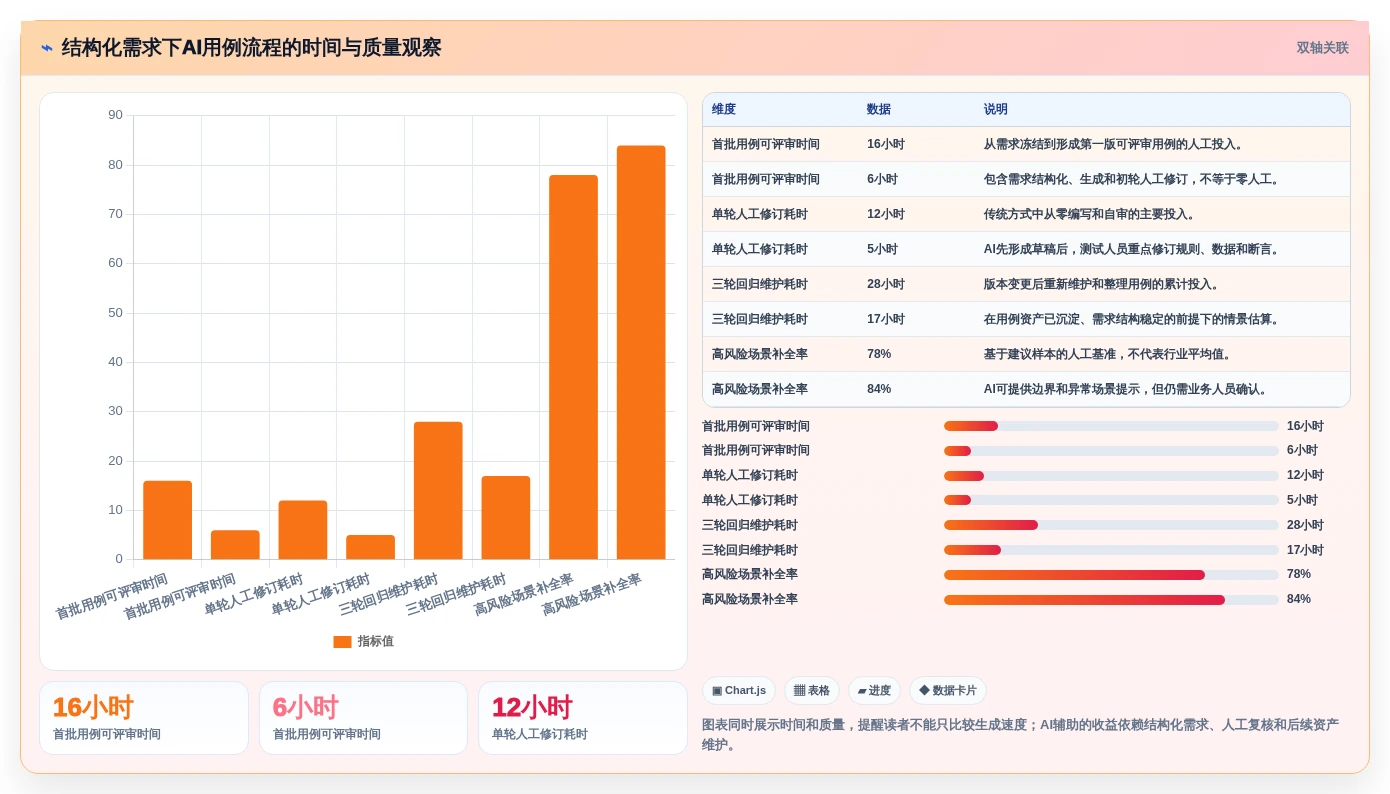Click the shortest chart bar with value 5
The image size is (1390, 794).
click(370, 547)
